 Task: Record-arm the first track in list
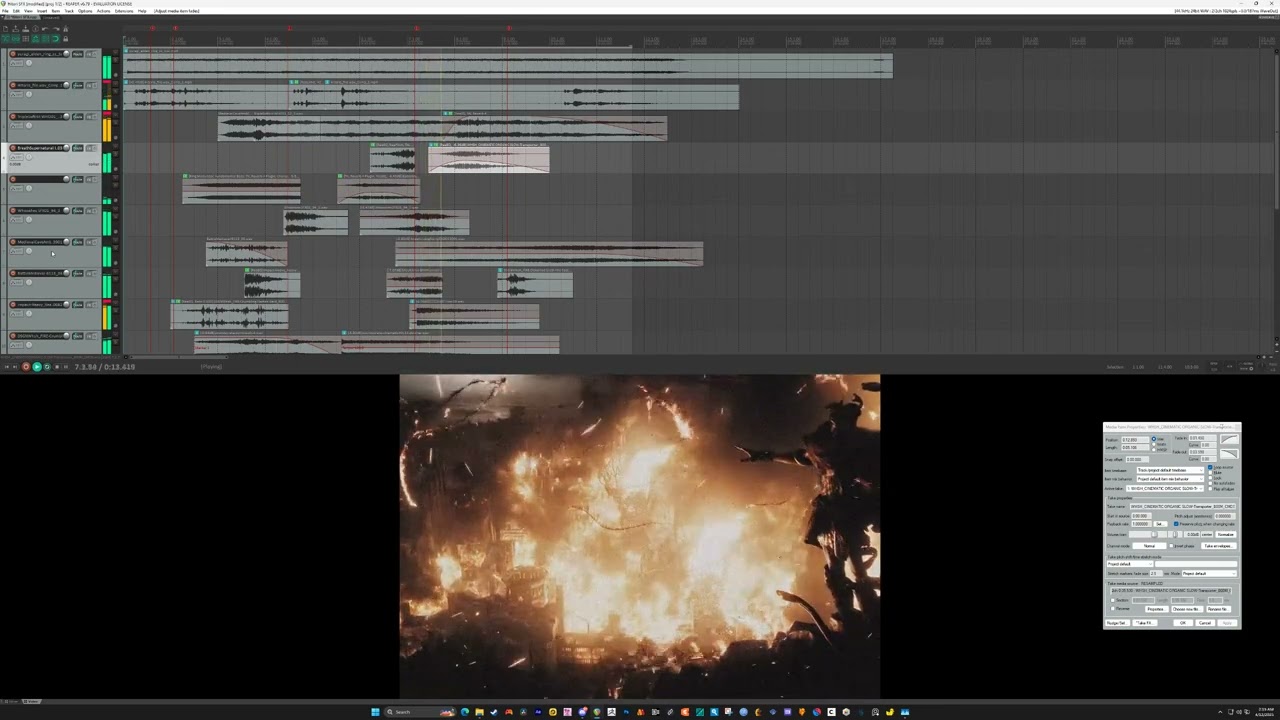point(13,54)
